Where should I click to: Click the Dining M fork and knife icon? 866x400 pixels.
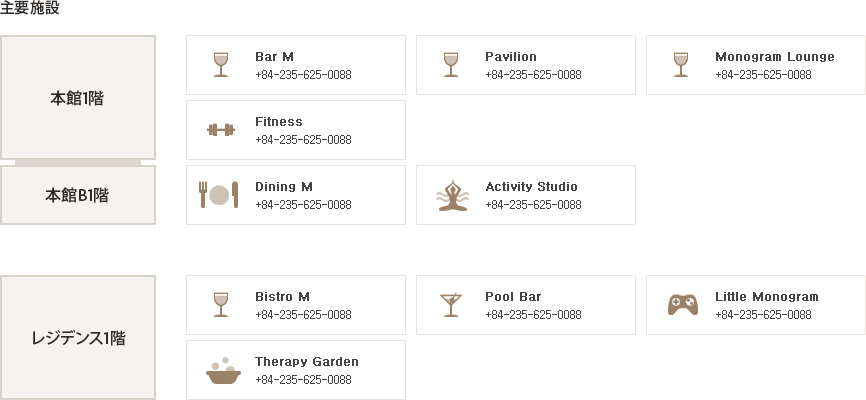coord(219,195)
